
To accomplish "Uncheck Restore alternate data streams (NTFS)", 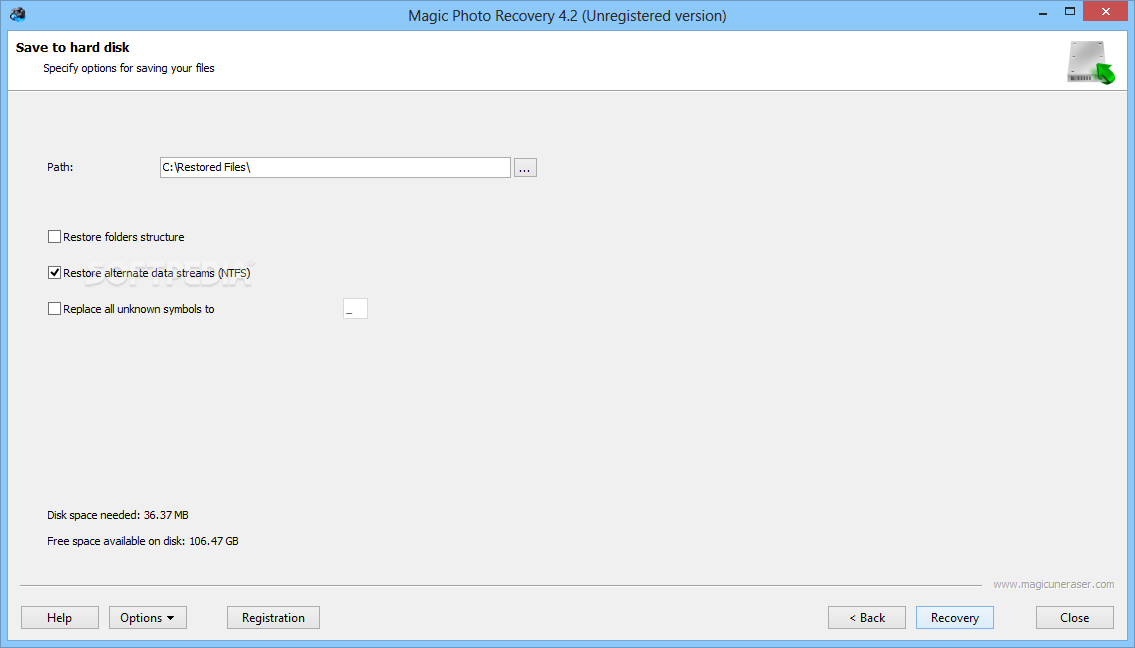I will pyautogui.click(x=54, y=273).
